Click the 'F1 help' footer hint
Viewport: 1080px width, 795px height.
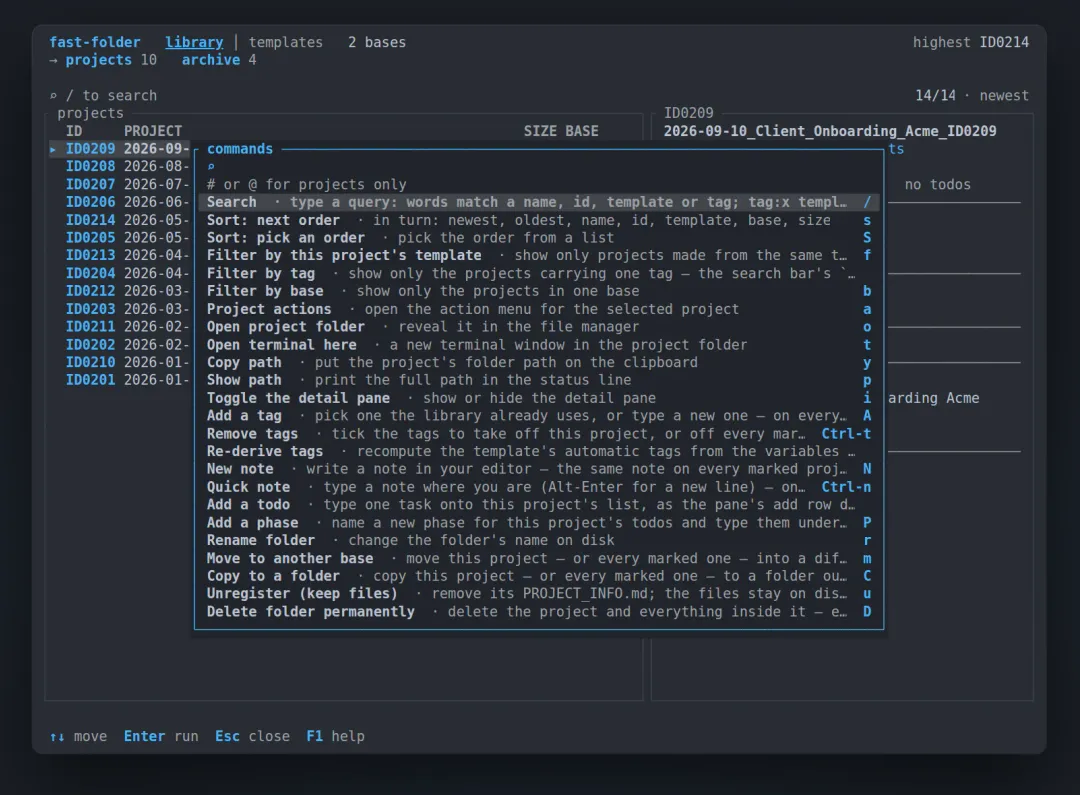point(335,736)
